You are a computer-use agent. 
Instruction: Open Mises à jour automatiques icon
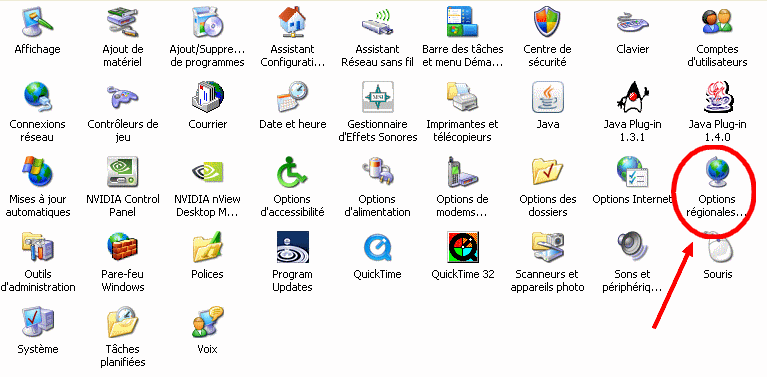[37, 173]
